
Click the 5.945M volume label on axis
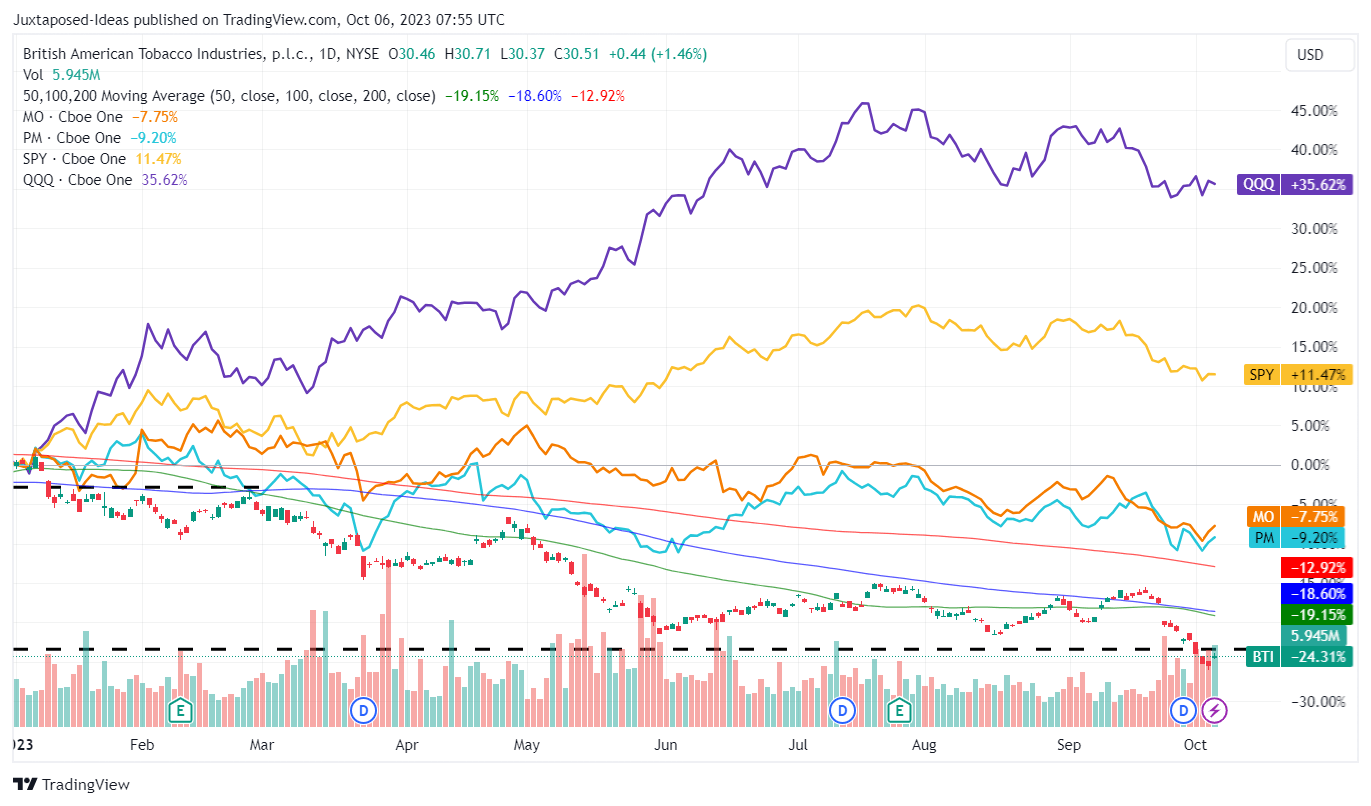[1316, 636]
